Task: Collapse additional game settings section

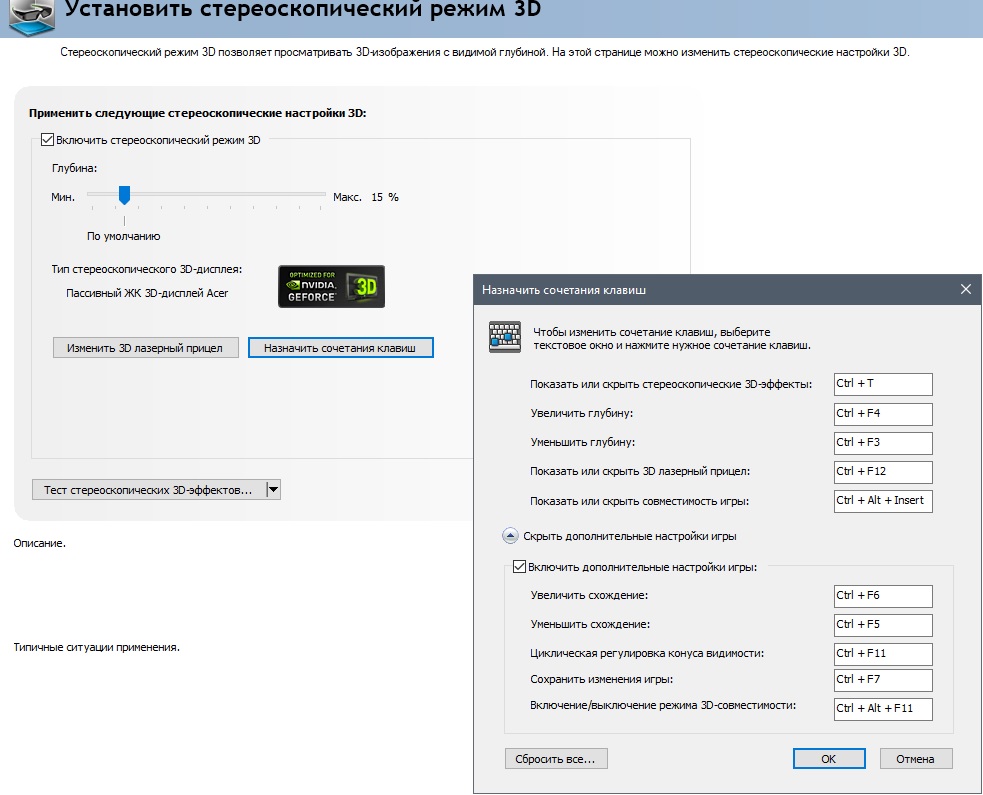Action: coord(510,536)
